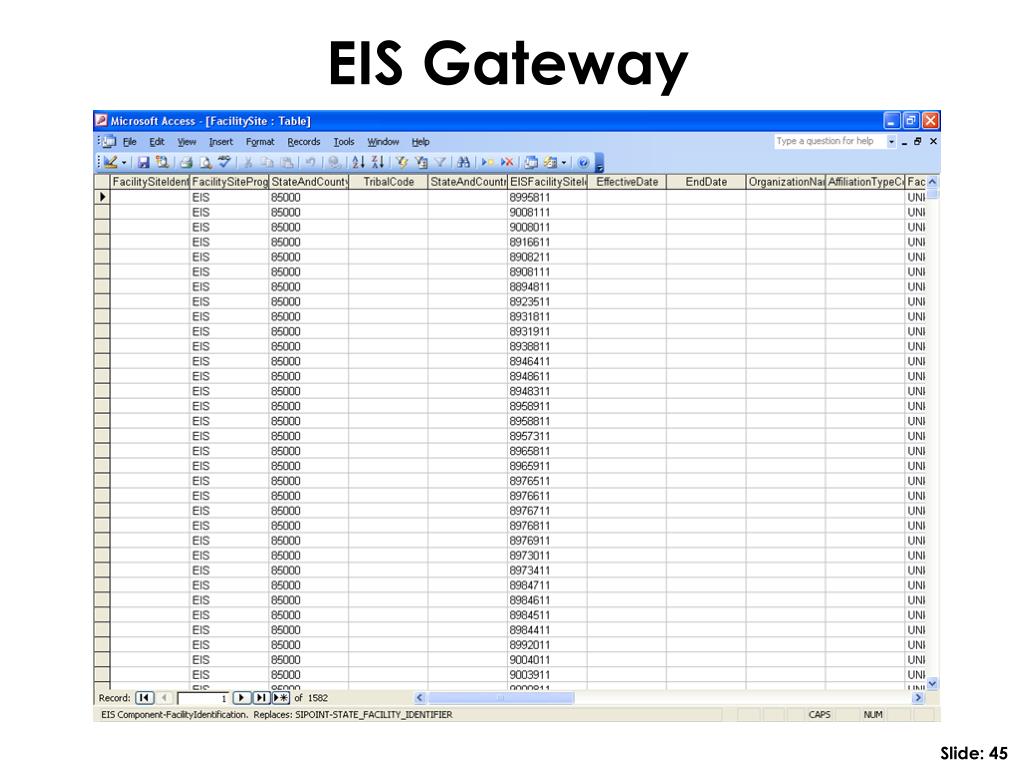Go to the last record button
Viewport: 1024px width, 768px height.
261,697
